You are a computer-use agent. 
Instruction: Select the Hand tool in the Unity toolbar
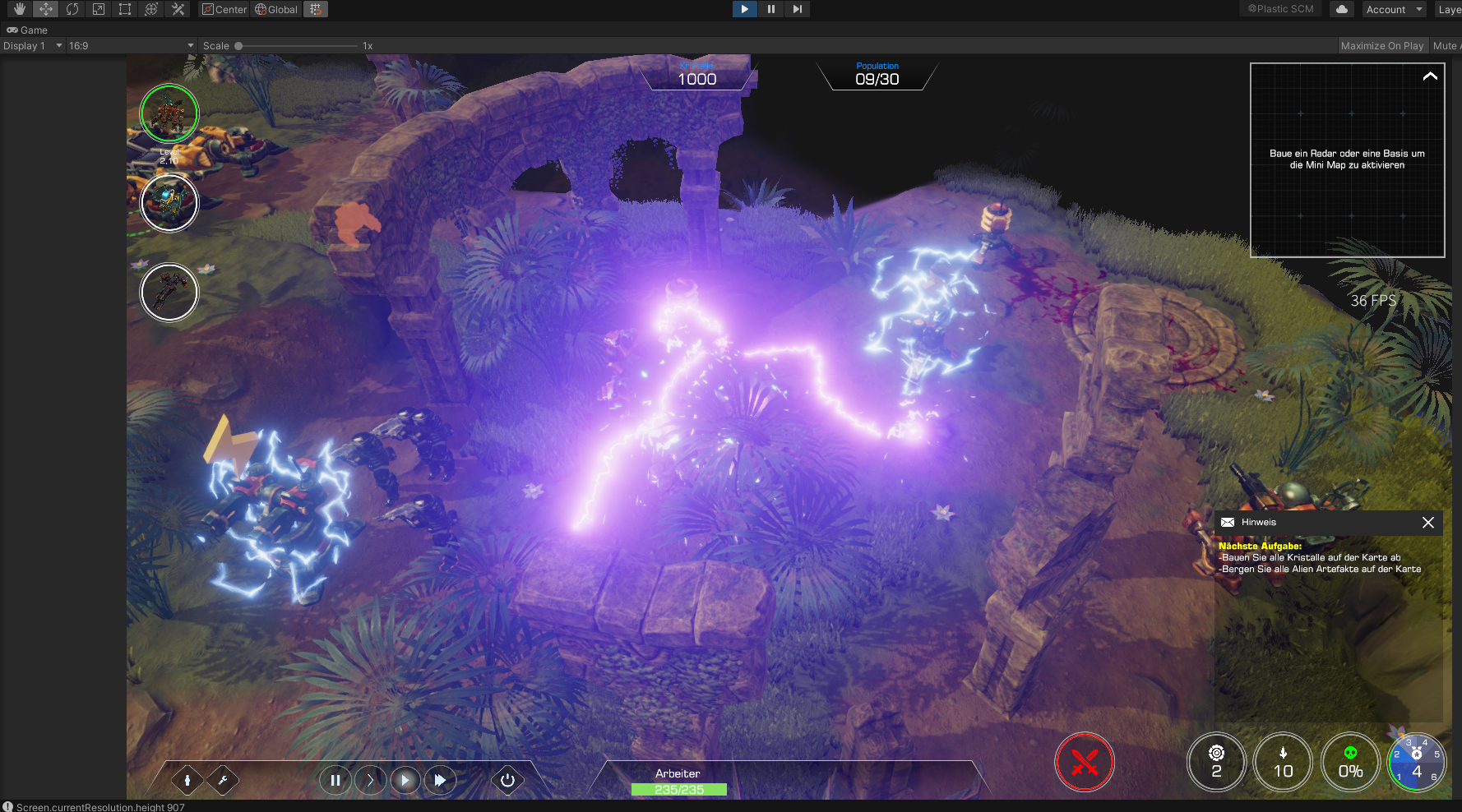coord(20,9)
